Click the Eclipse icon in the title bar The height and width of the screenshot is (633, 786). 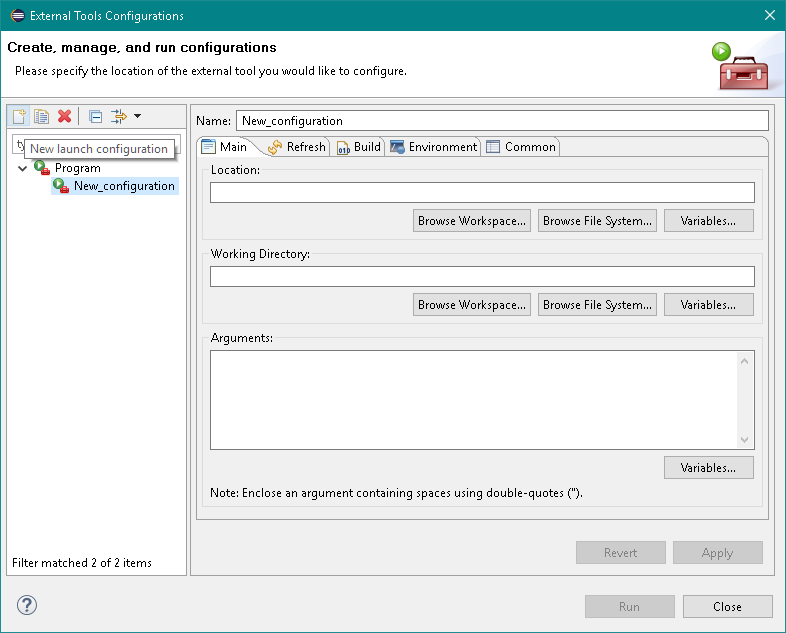pos(18,16)
